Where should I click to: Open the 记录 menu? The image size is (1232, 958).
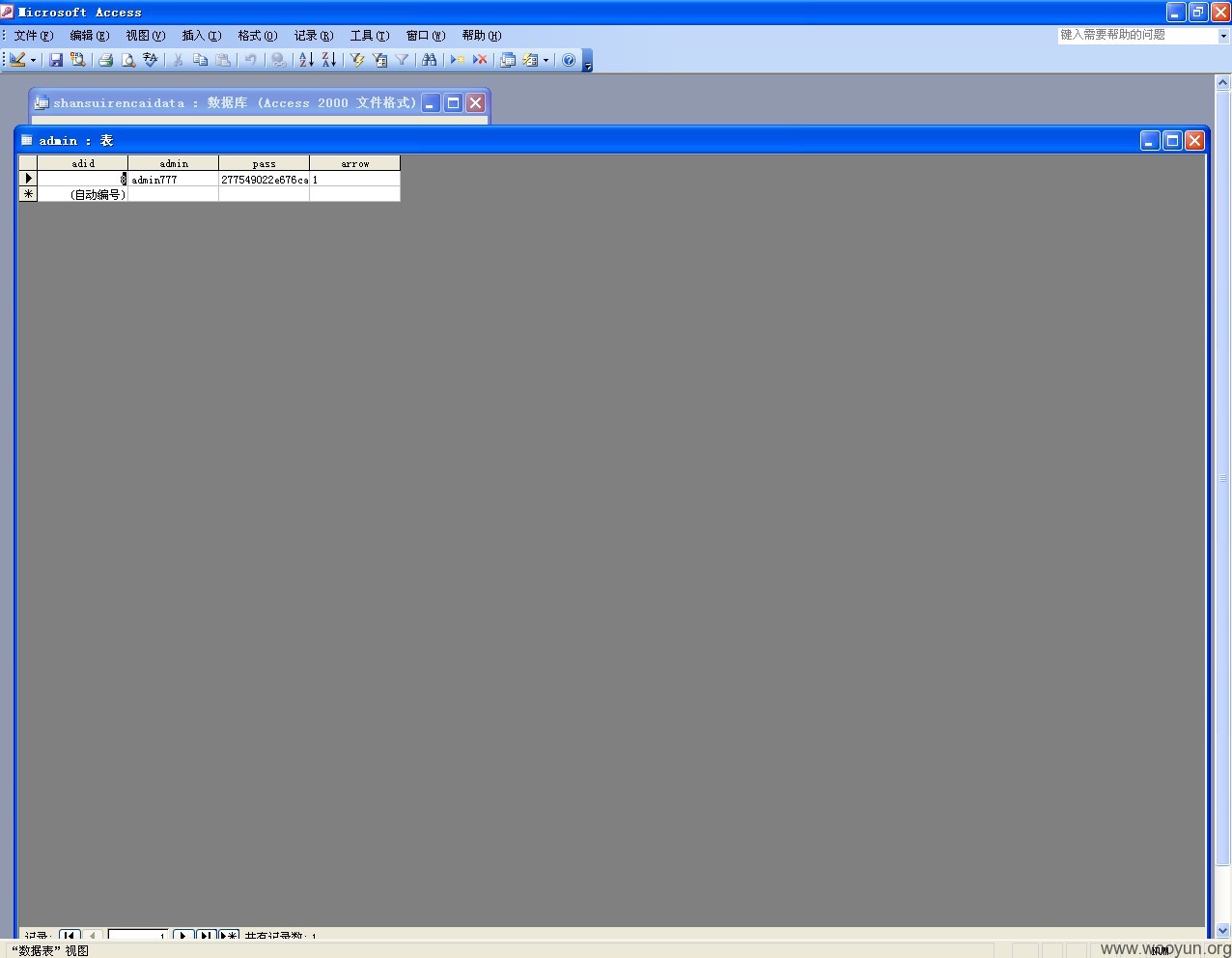[314, 36]
